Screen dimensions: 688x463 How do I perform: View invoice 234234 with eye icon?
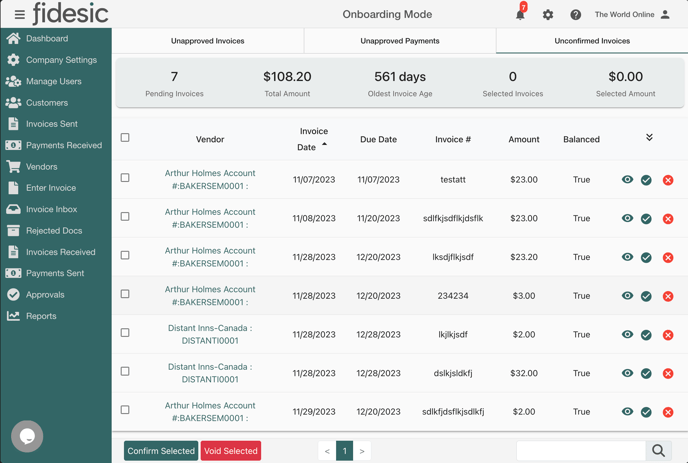click(x=627, y=295)
